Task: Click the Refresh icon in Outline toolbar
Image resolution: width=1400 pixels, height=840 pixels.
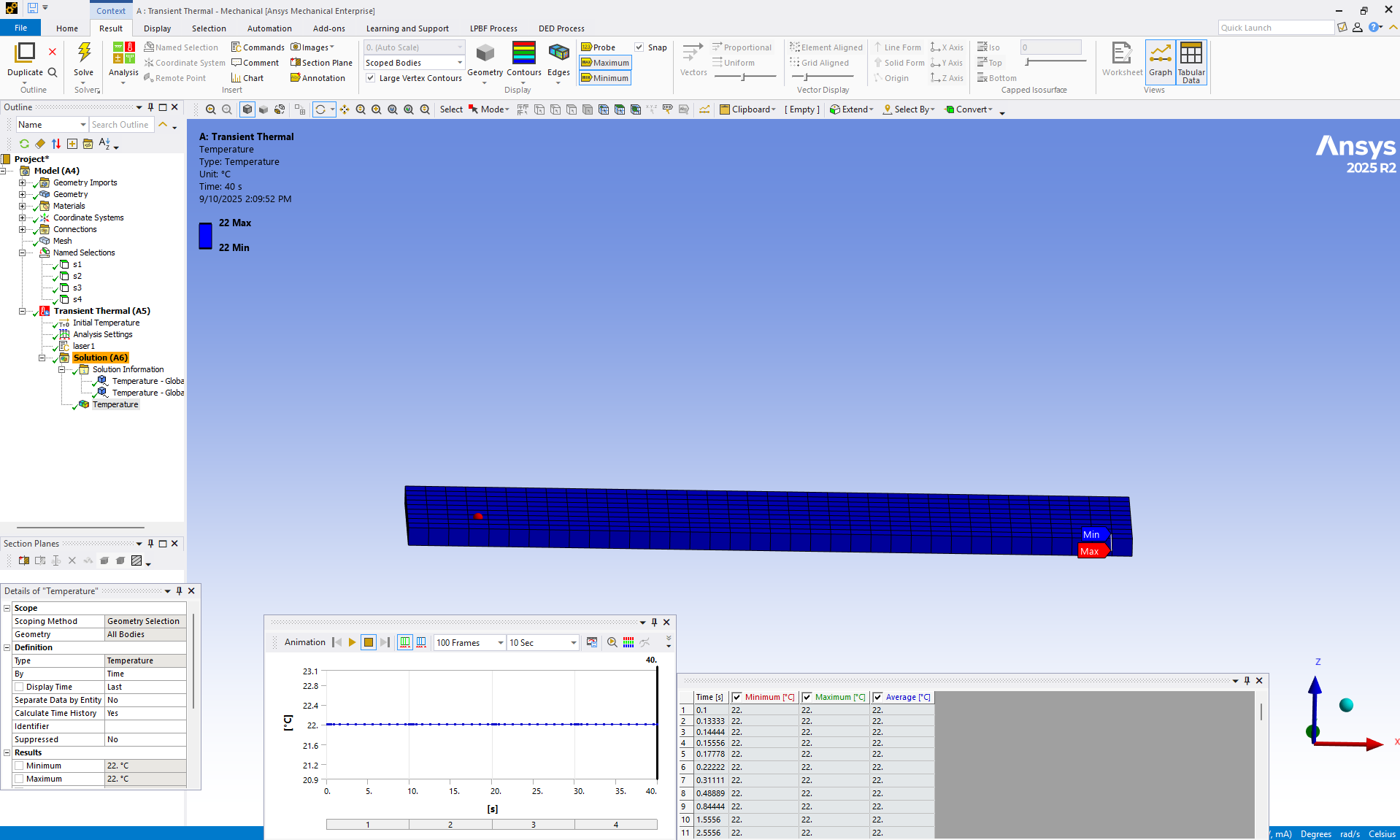Action: tap(24, 144)
